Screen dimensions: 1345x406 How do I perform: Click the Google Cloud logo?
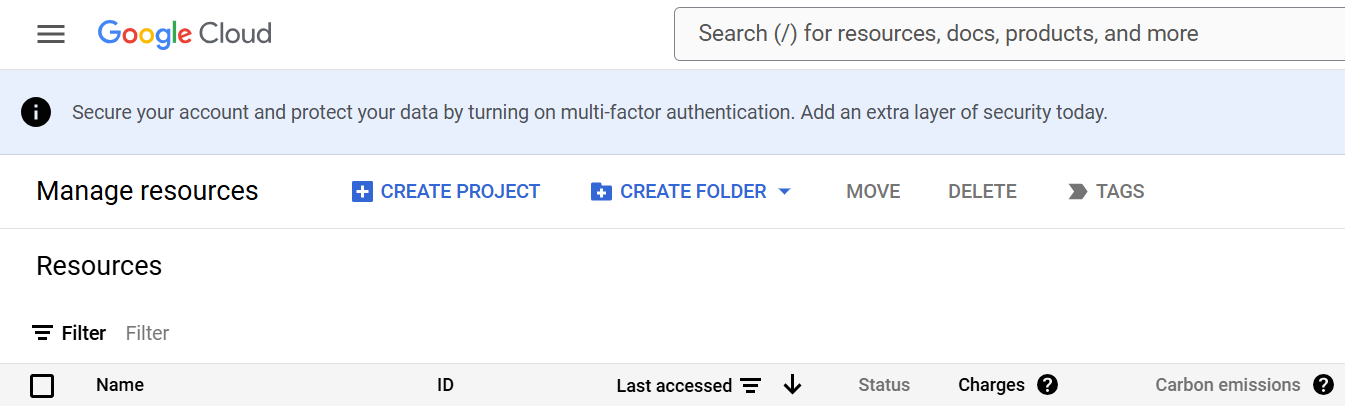pyautogui.click(x=185, y=34)
